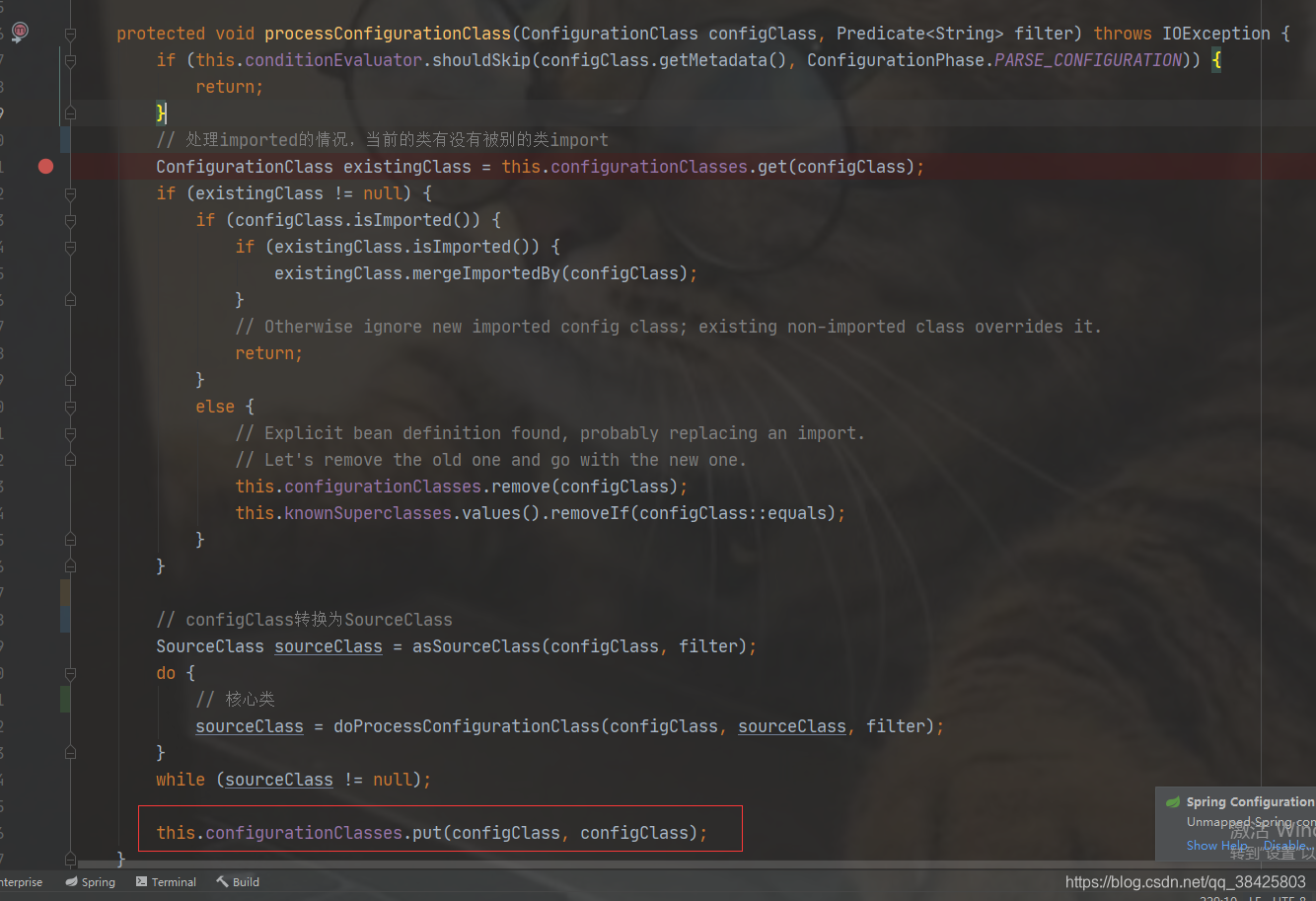
Task: Click the Spring Configuration notification title
Action: (x=1250, y=802)
